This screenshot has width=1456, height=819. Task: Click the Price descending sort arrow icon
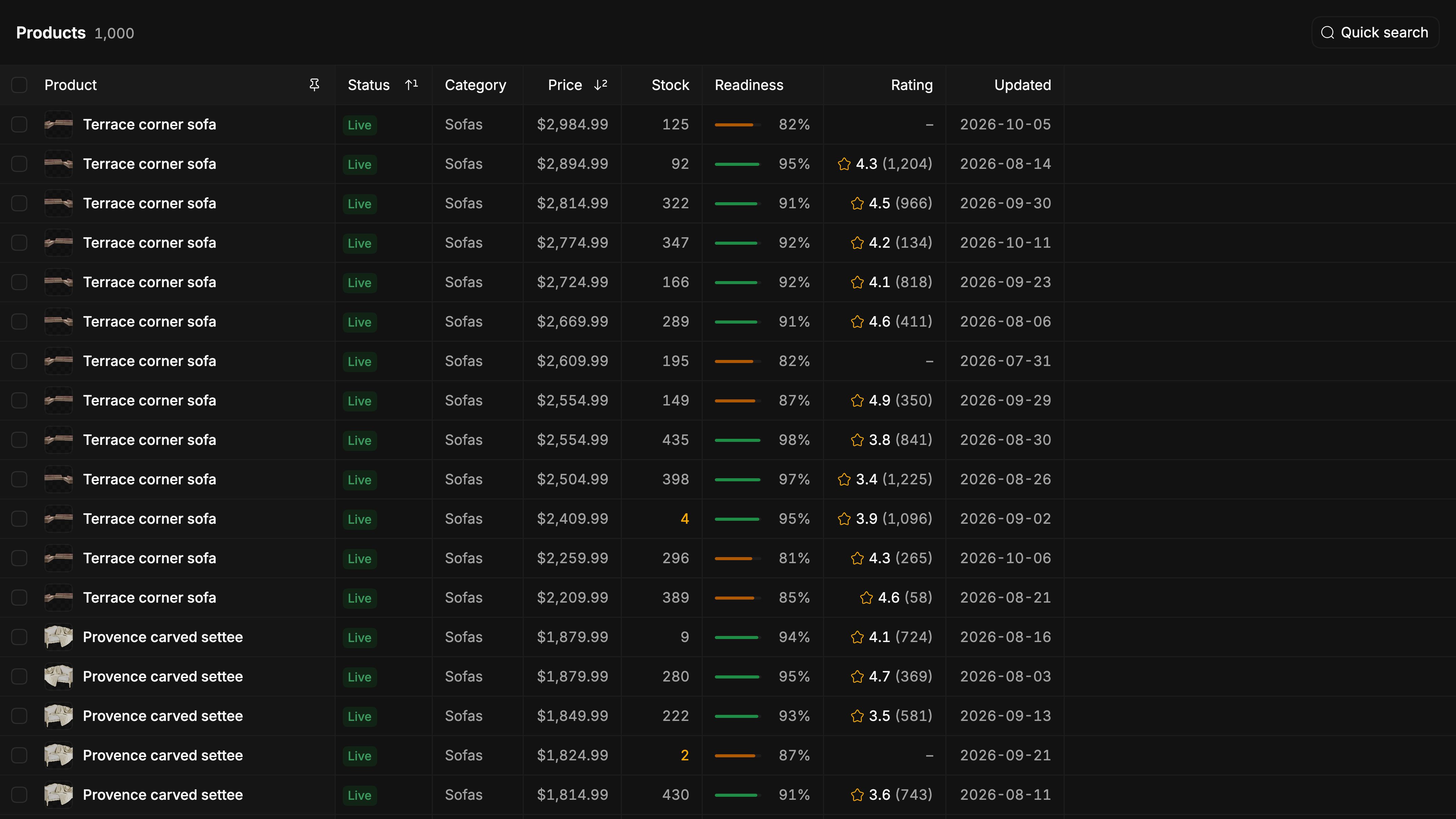click(x=600, y=85)
